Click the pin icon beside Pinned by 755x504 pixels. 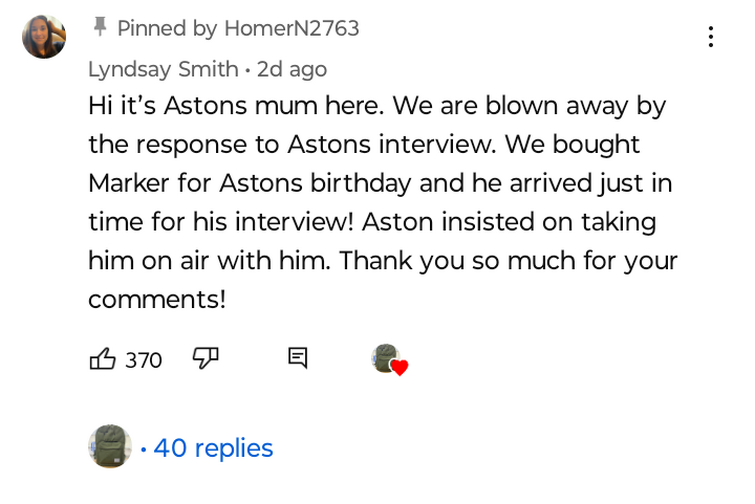pos(99,27)
